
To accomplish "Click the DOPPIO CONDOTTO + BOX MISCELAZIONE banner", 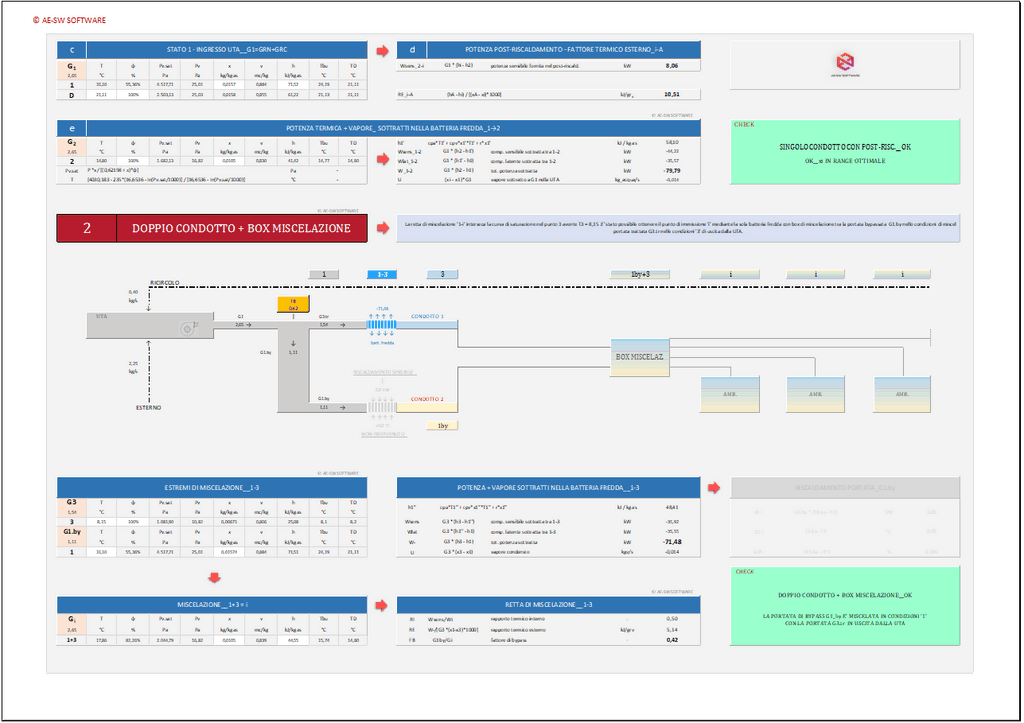I will pyautogui.click(x=213, y=229).
